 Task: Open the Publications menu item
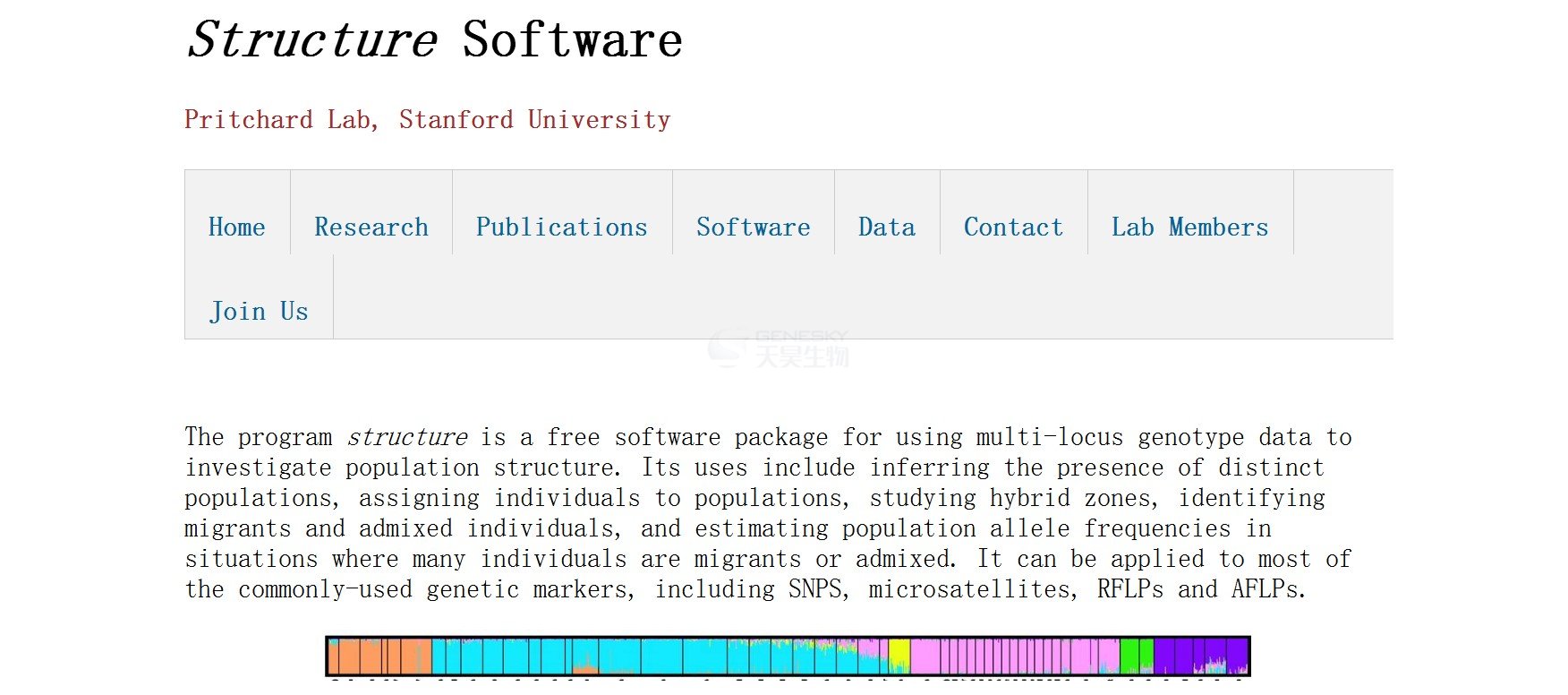click(562, 227)
